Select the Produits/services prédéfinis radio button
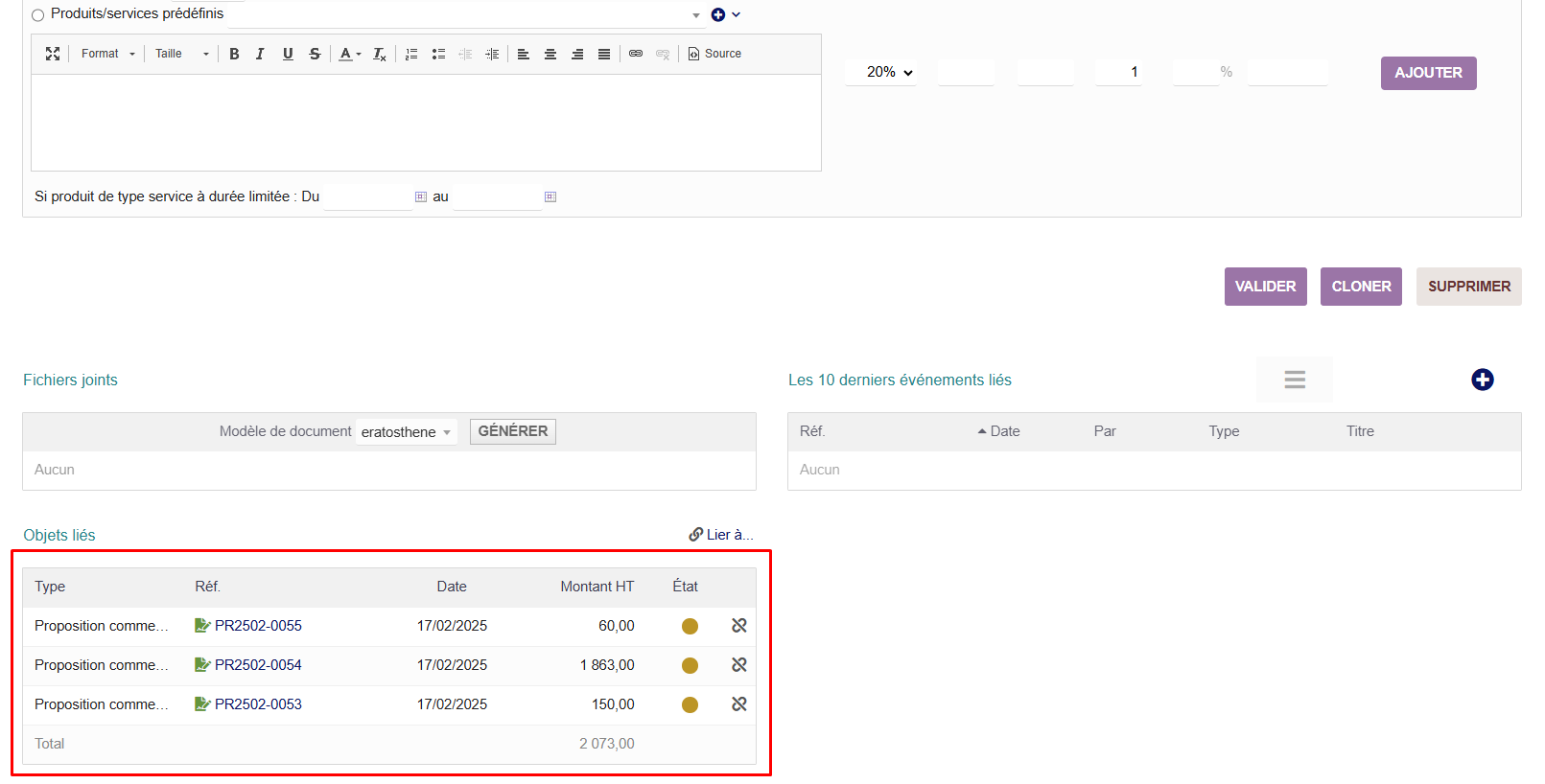1545x784 pixels. pyautogui.click(x=38, y=15)
